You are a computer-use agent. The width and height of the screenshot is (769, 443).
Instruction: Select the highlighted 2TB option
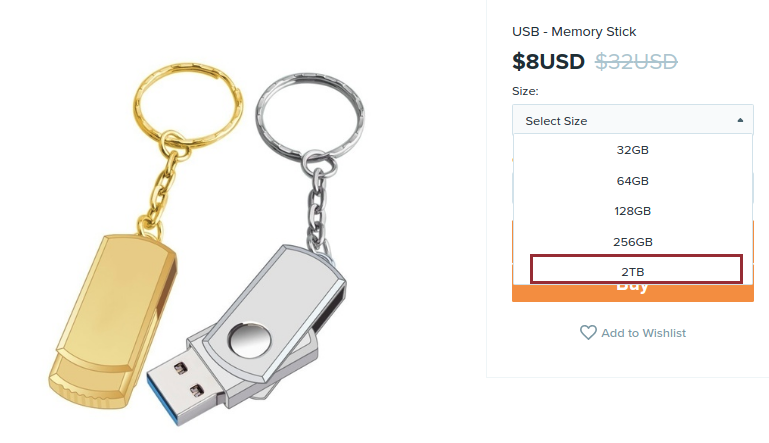636,269
